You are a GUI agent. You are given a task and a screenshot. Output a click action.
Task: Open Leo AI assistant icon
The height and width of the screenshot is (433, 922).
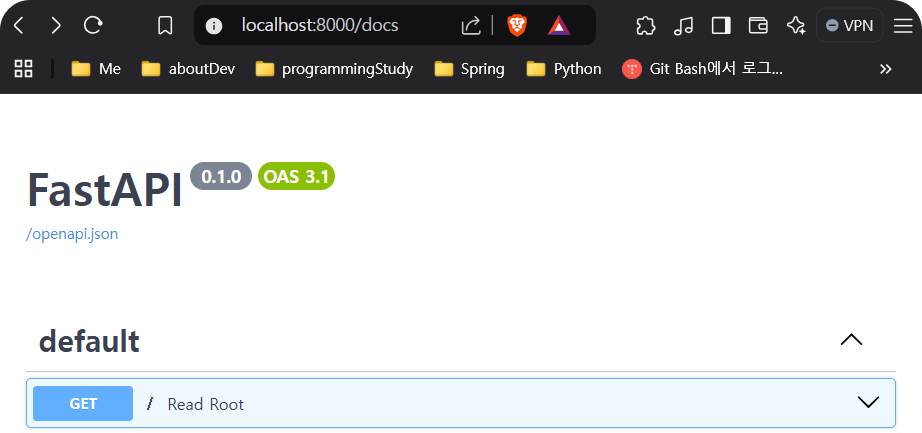[796, 25]
